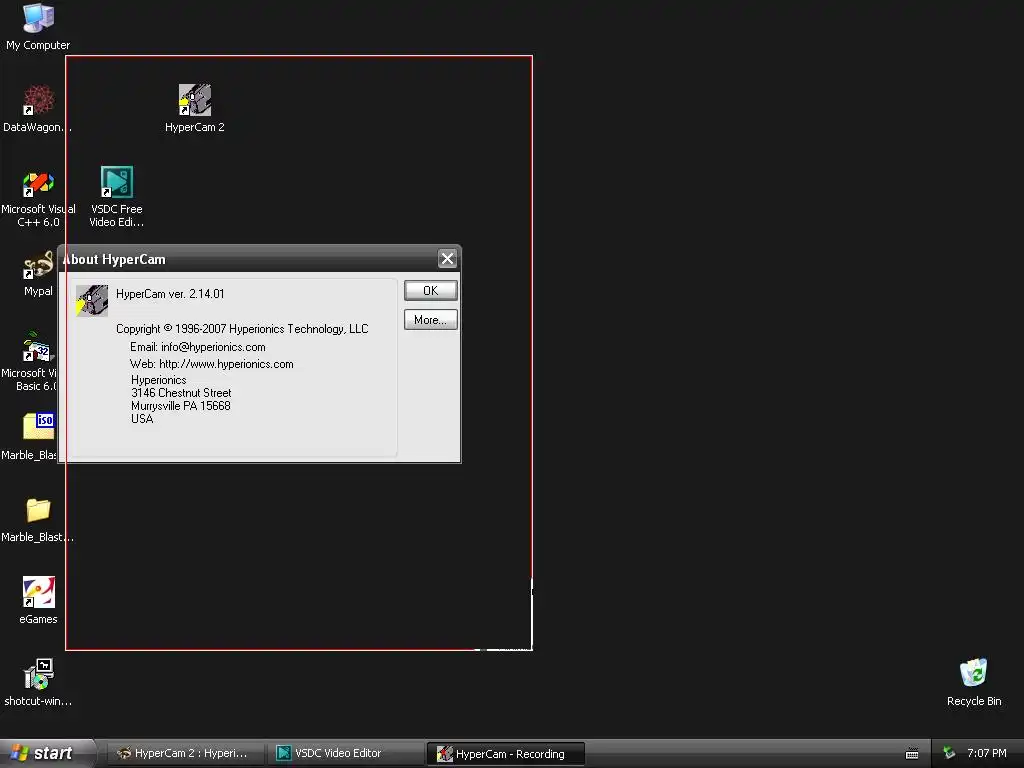
Task: Click the More... button in About dialog
Action: [x=430, y=320]
